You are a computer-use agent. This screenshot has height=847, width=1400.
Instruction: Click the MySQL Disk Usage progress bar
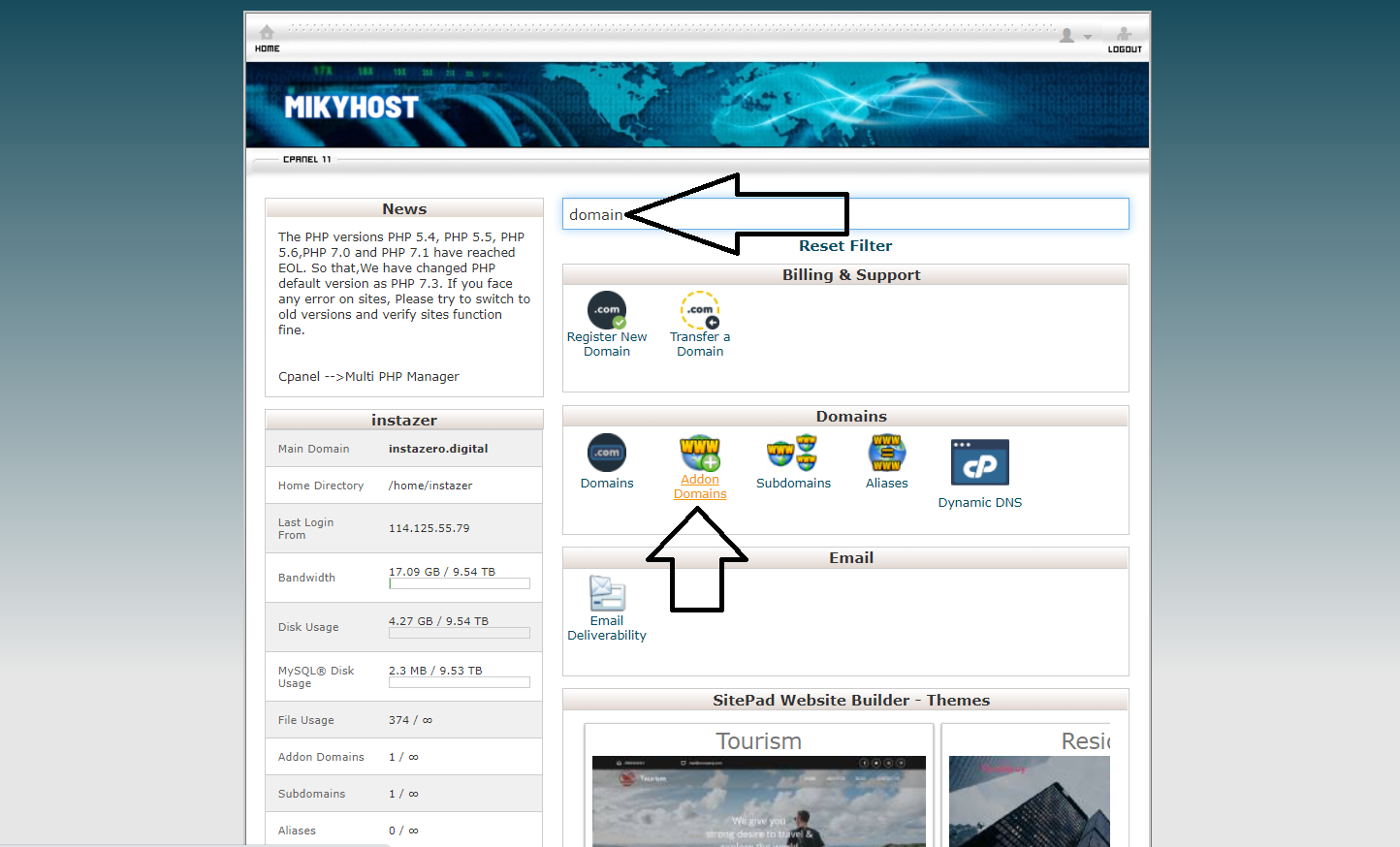coord(460,682)
